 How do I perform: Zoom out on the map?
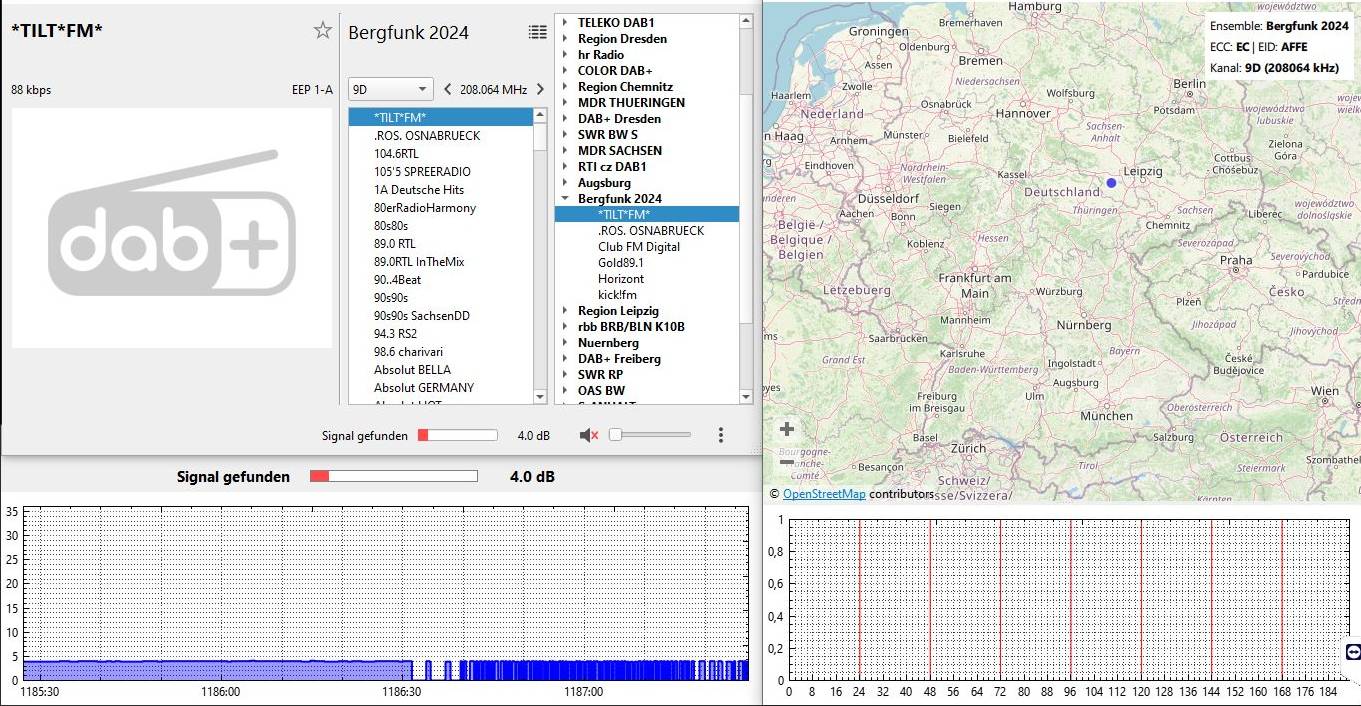(787, 462)
